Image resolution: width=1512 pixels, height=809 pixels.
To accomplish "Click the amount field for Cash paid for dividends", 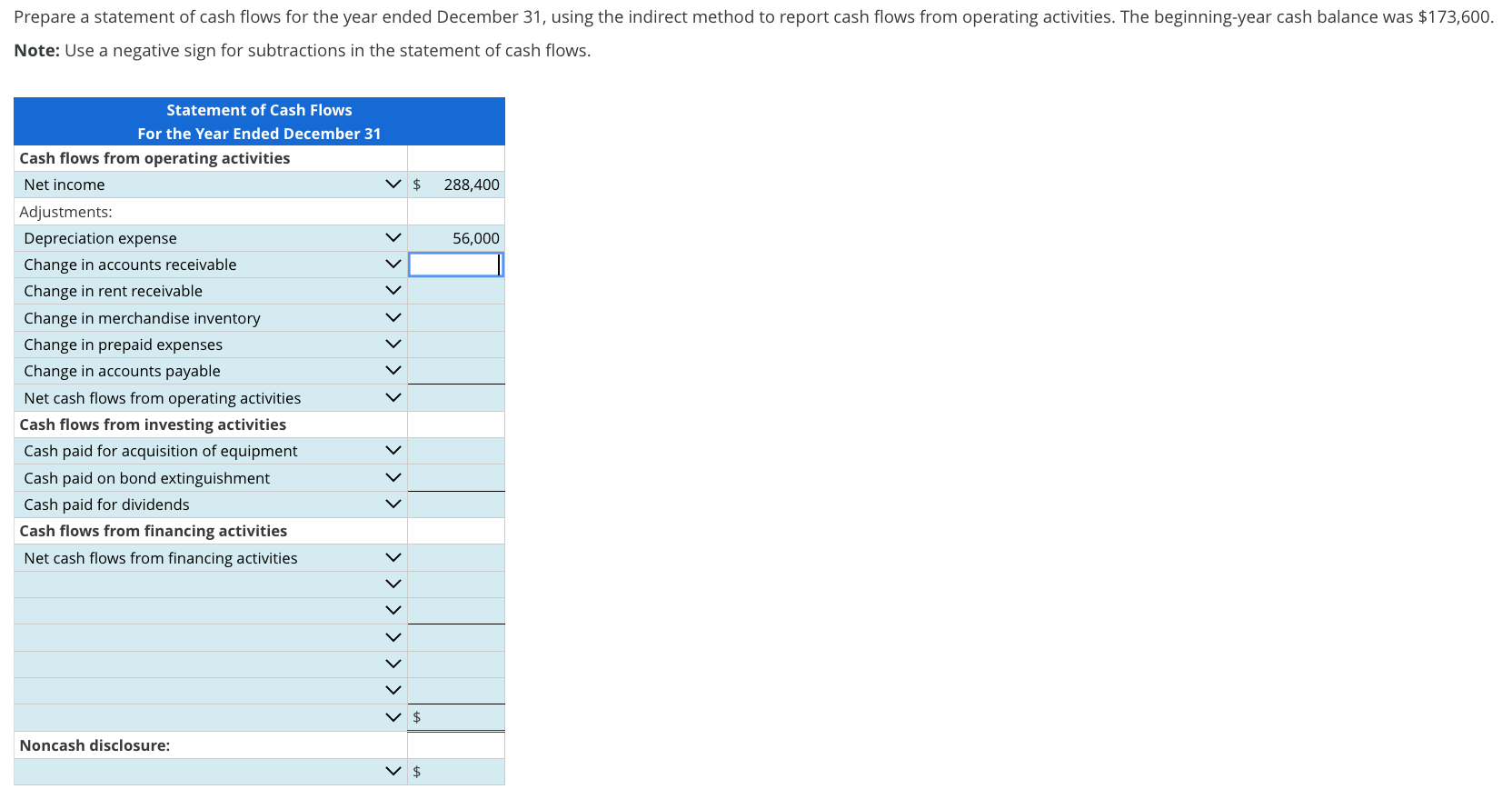I will click(x=456, y=504).
